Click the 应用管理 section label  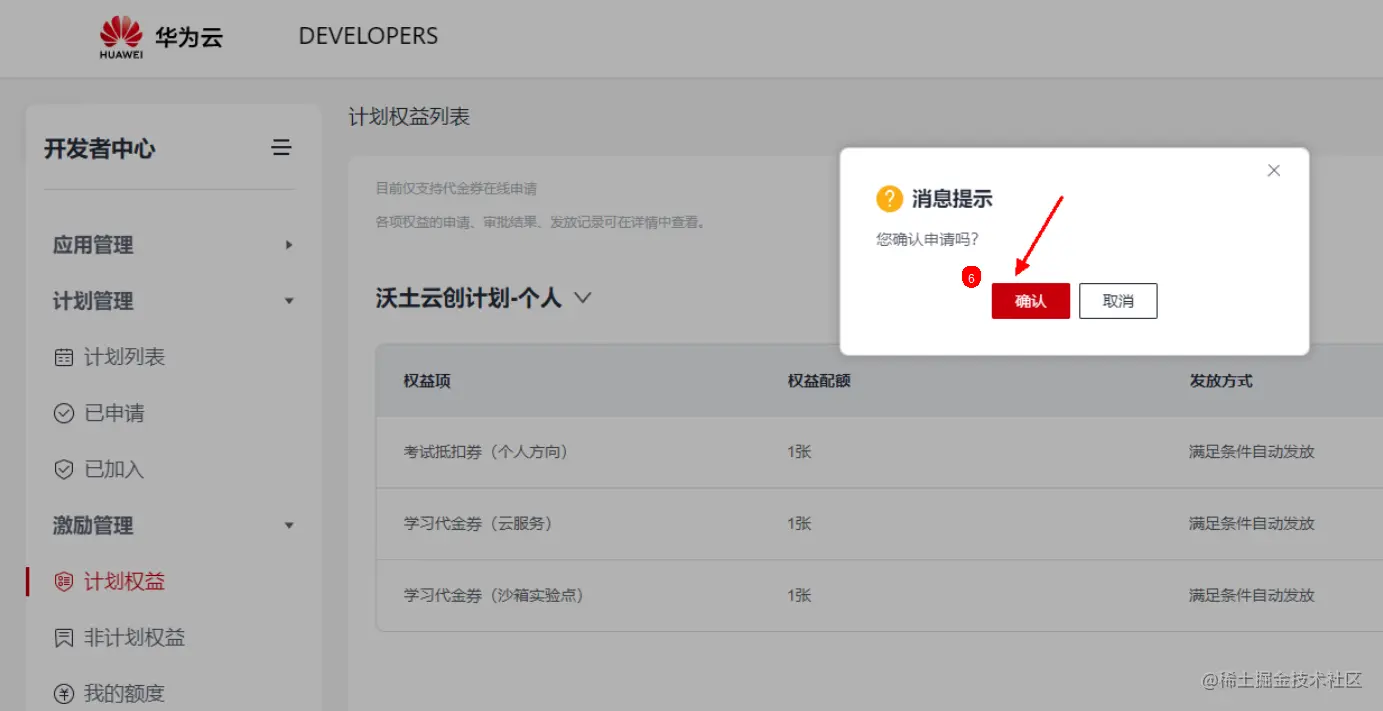tap(93, 245)
